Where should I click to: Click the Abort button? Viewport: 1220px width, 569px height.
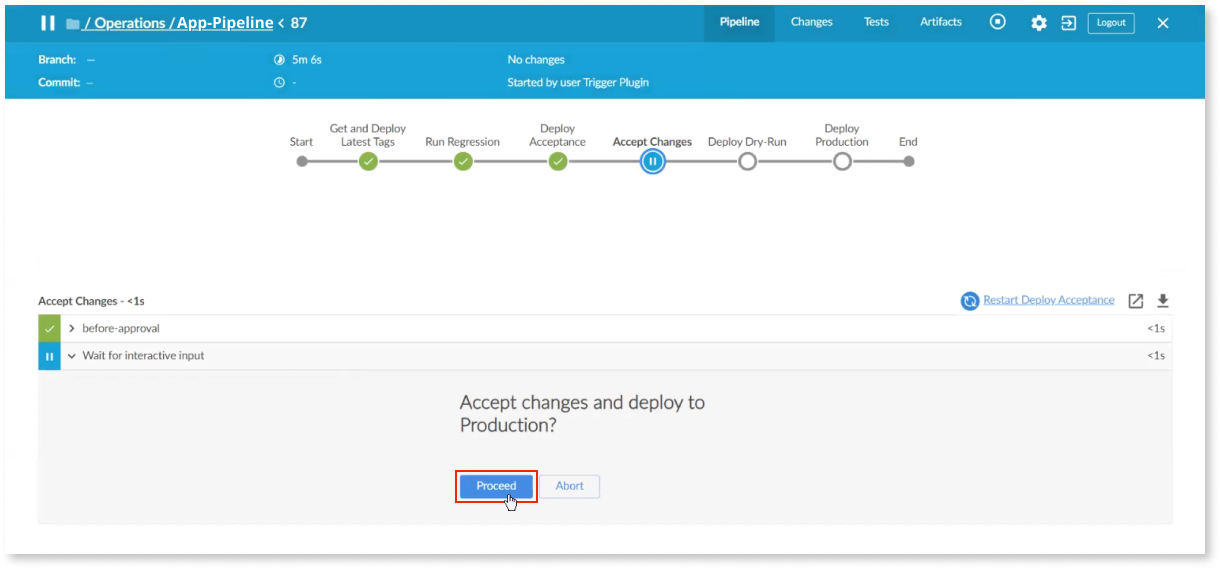coord(570,486)
